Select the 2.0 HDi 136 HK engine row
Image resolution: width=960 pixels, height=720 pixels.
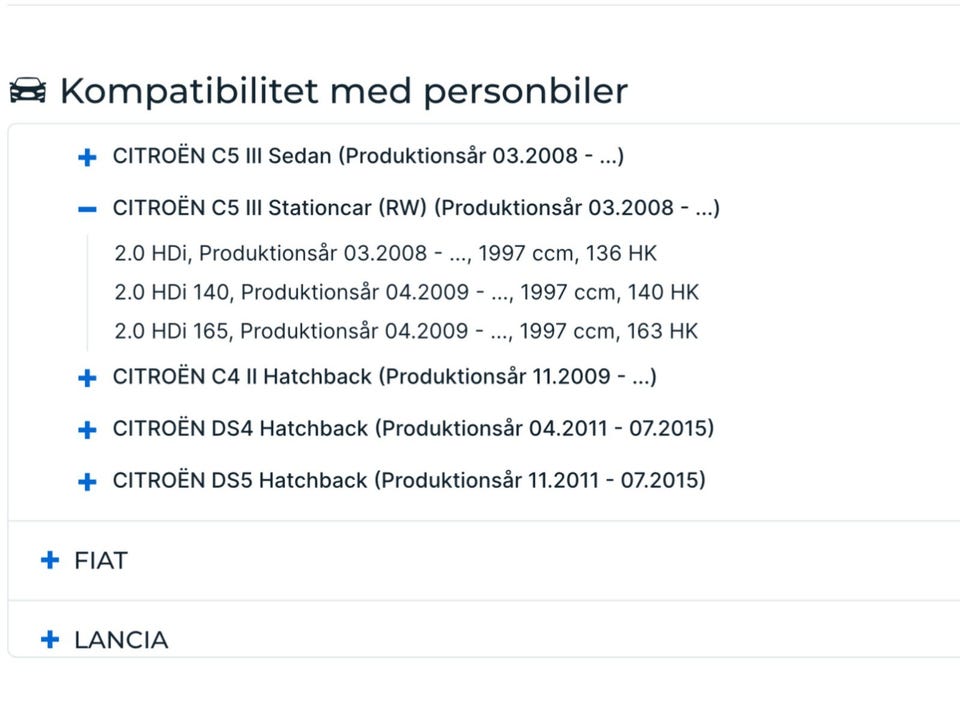tap(386, 253)
